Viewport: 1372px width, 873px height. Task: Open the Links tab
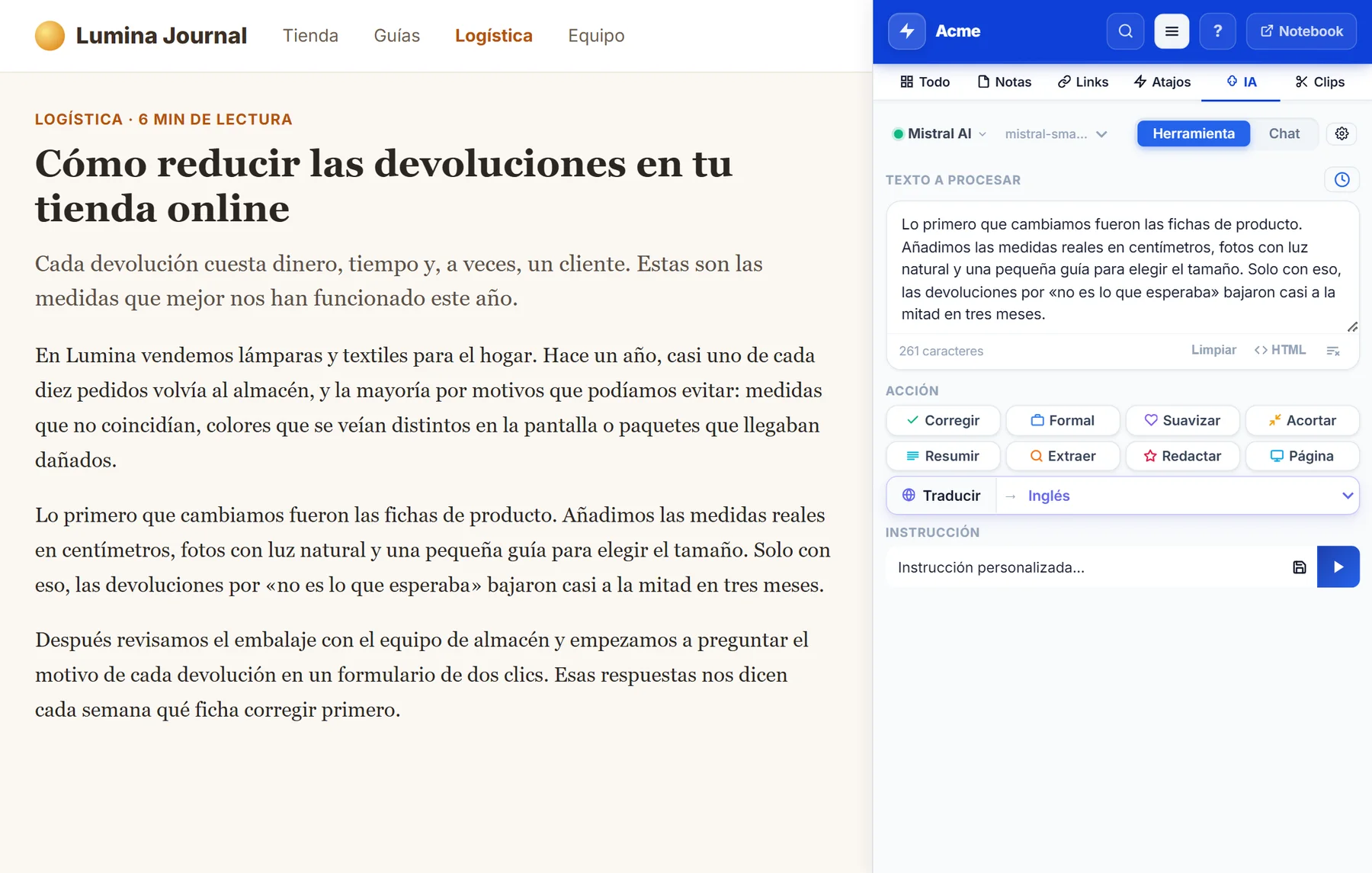coord(1082,82)
